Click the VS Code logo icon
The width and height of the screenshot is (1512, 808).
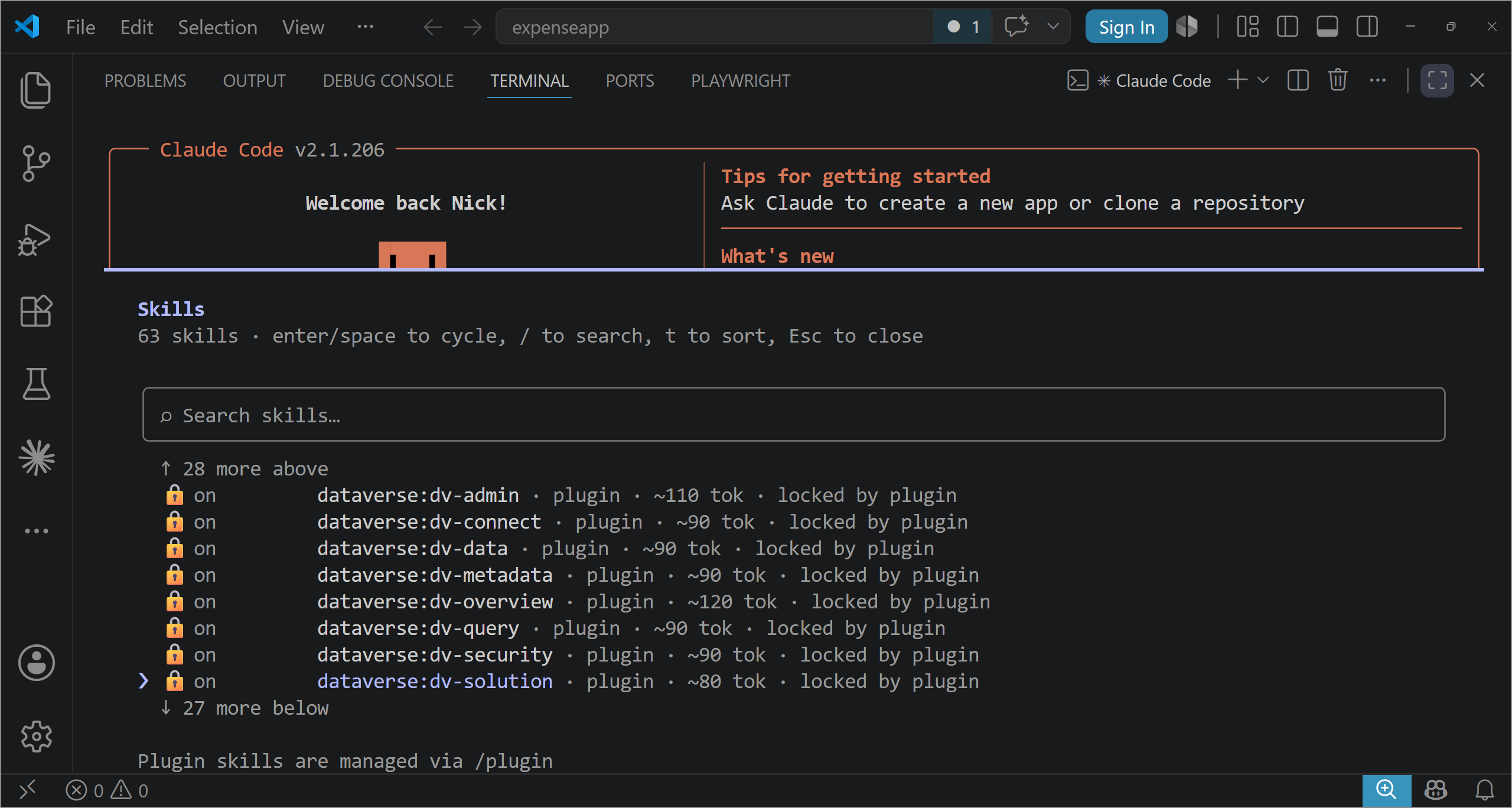tap(27, 27)
